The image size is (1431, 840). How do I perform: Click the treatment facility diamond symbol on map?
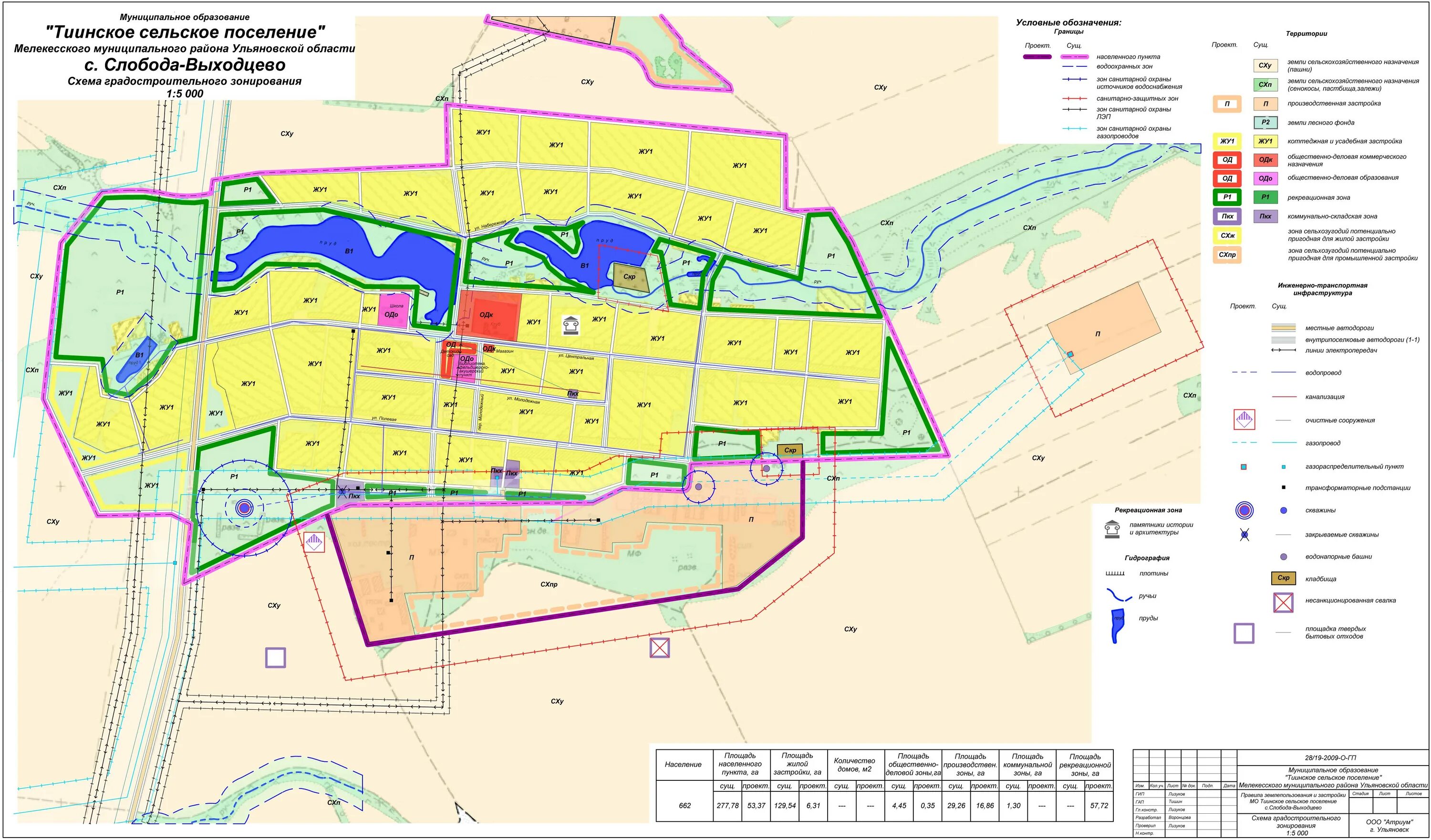coord(314,542)
